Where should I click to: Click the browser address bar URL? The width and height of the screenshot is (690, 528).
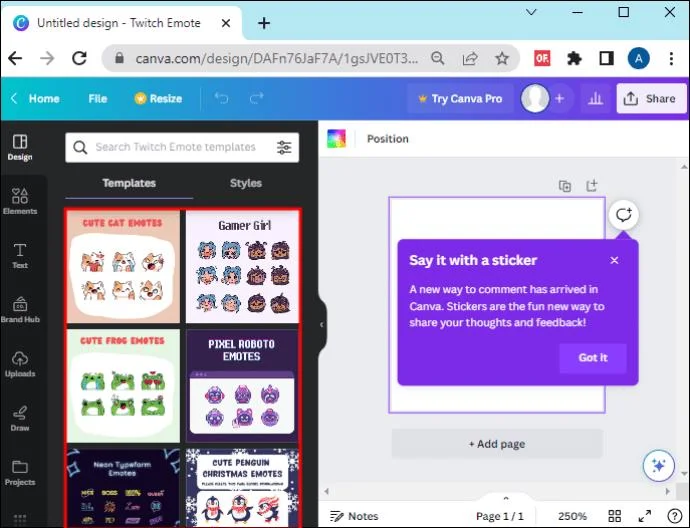click(x=276, y=58)
